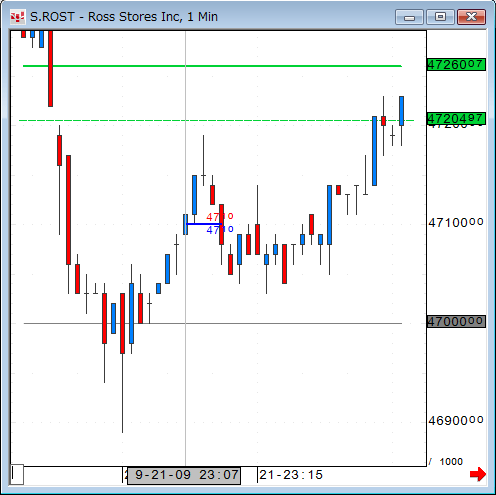Maximize the S.ROST chart window

tap(440, 17)
